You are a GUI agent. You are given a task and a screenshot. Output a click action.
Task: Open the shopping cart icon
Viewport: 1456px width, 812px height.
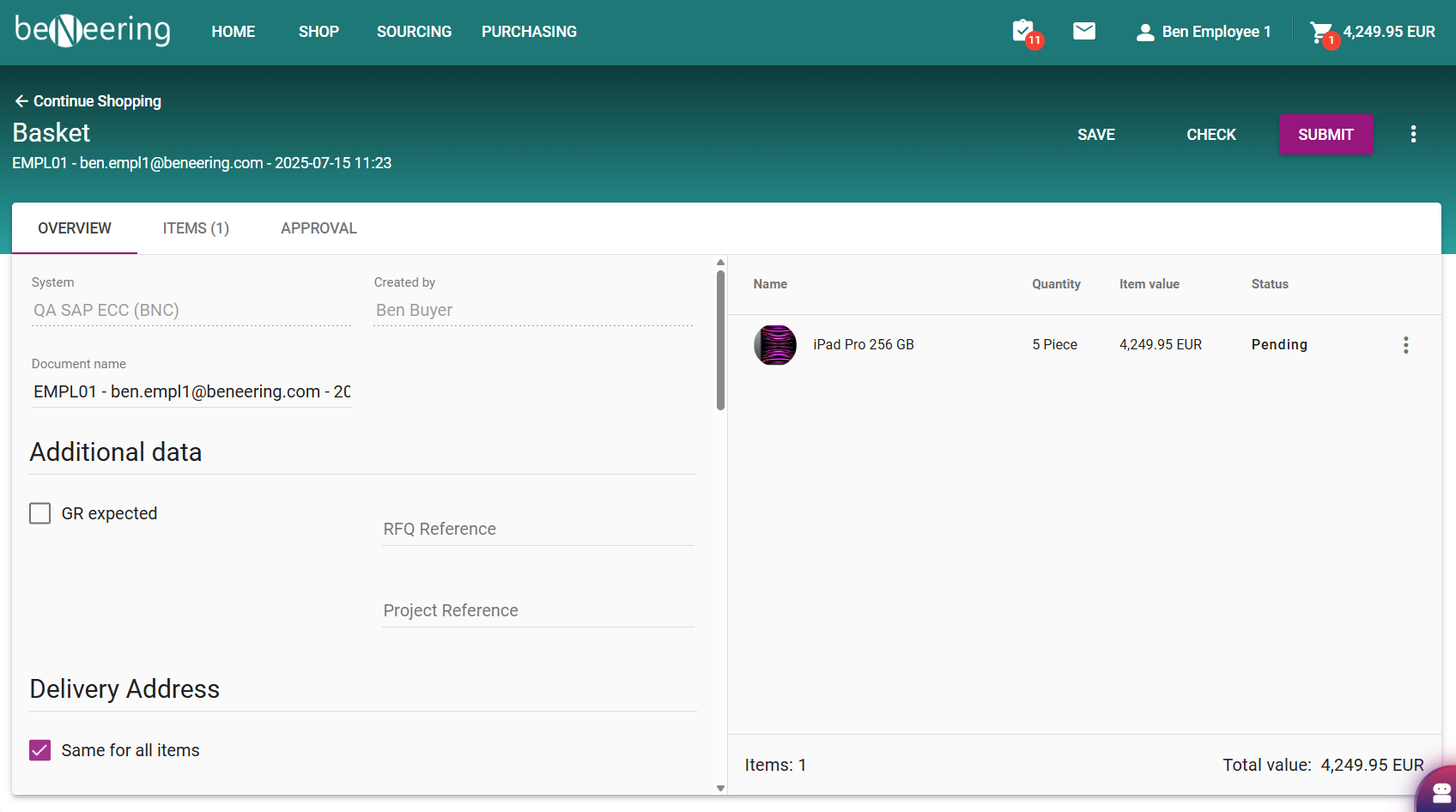(x=1320, y=33)
